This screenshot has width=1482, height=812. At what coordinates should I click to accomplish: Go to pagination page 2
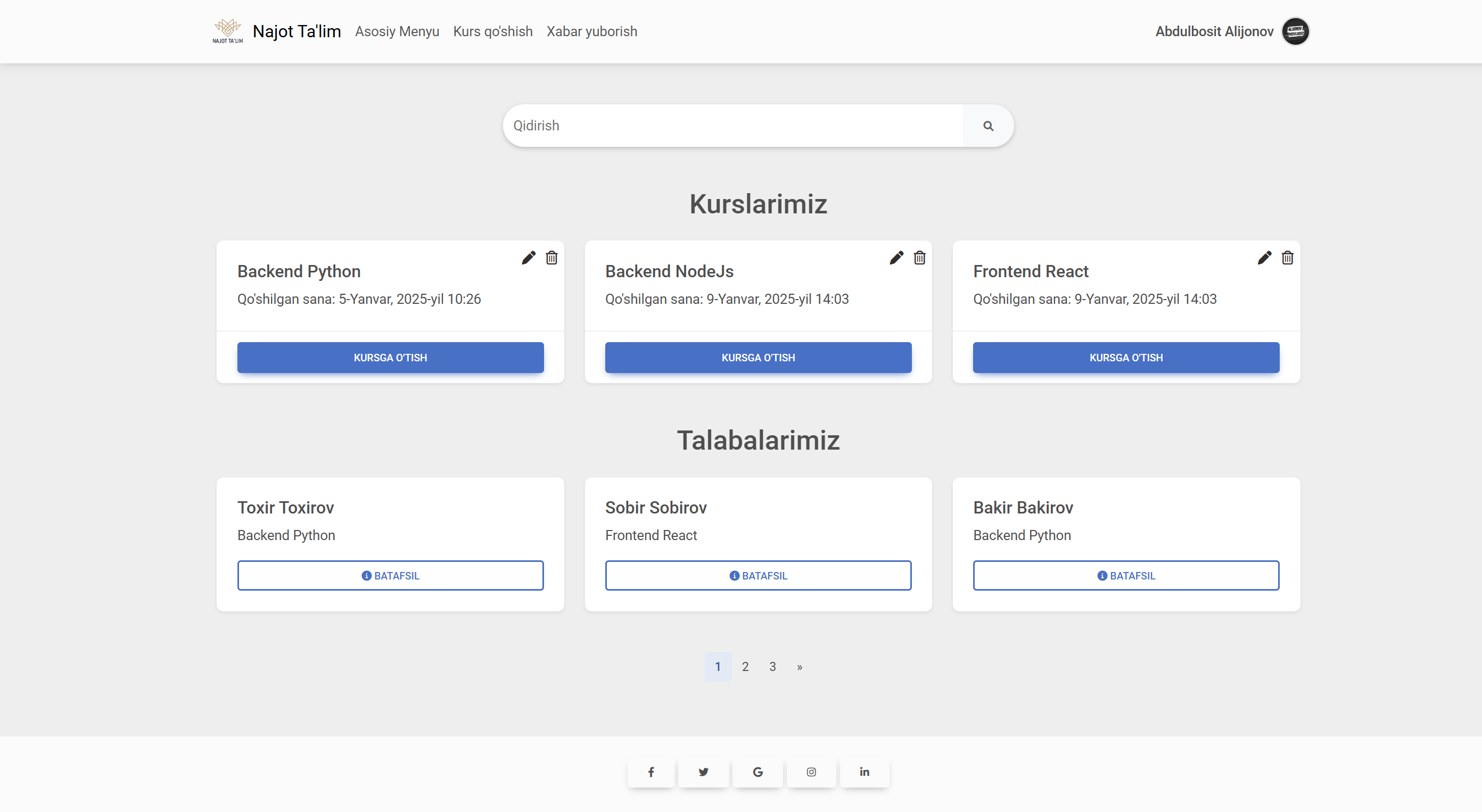coord(745,667)
